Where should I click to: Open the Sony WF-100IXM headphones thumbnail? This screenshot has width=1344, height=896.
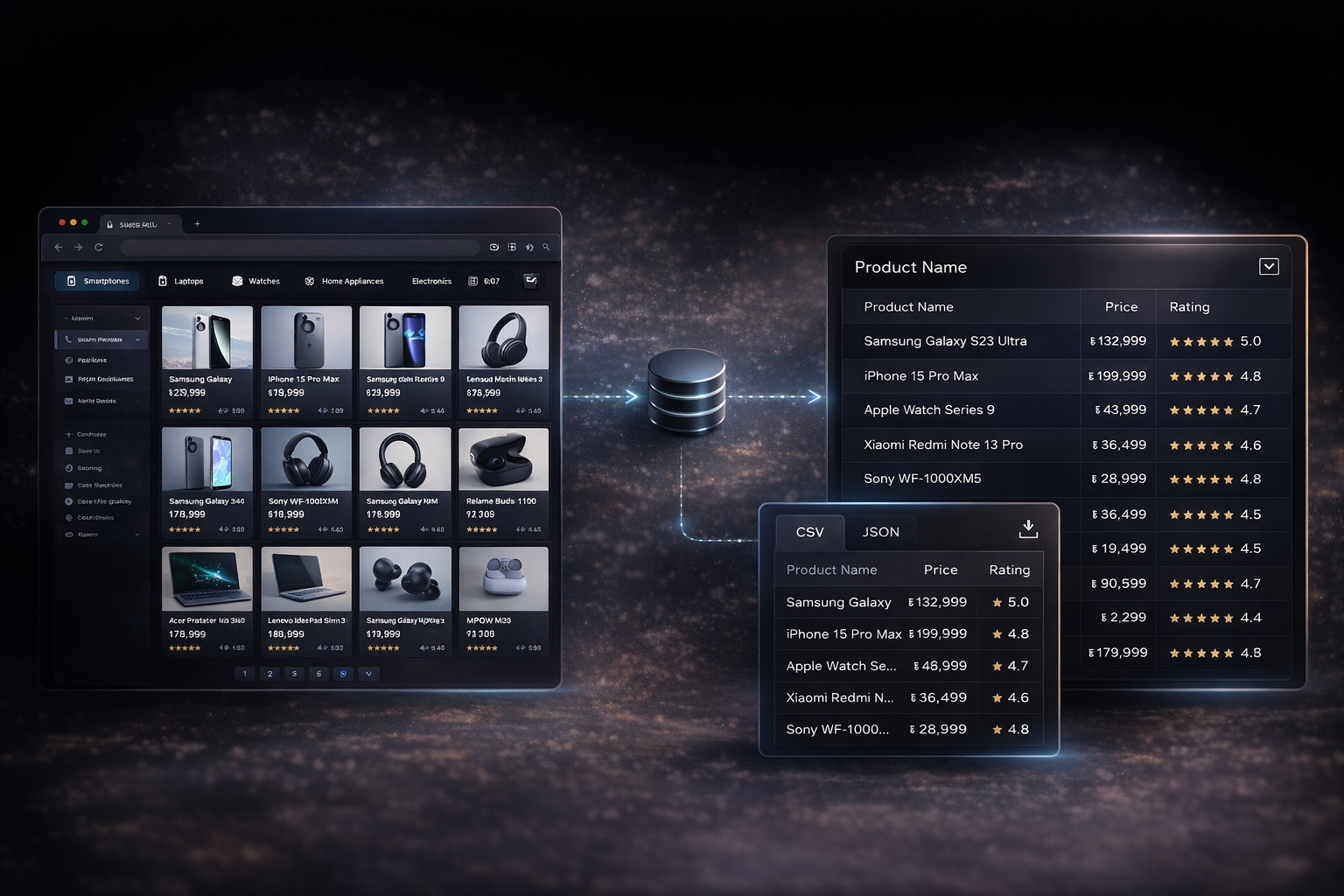point(306,458)
